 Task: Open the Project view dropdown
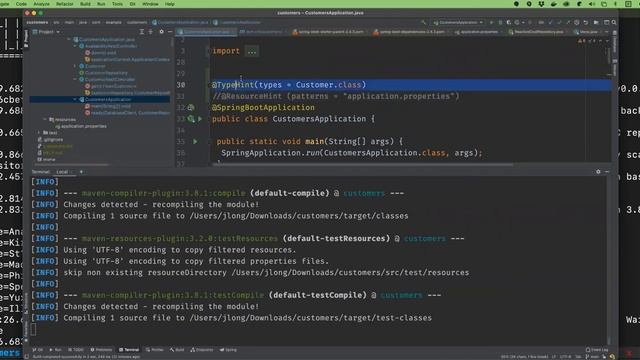coord(46,32)
